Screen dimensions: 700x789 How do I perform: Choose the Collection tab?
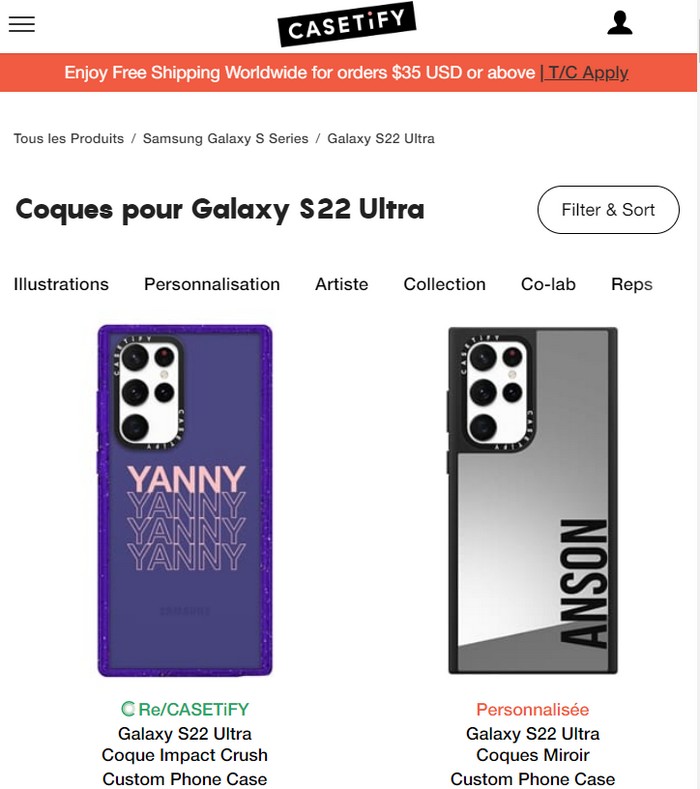pos(444,284)
